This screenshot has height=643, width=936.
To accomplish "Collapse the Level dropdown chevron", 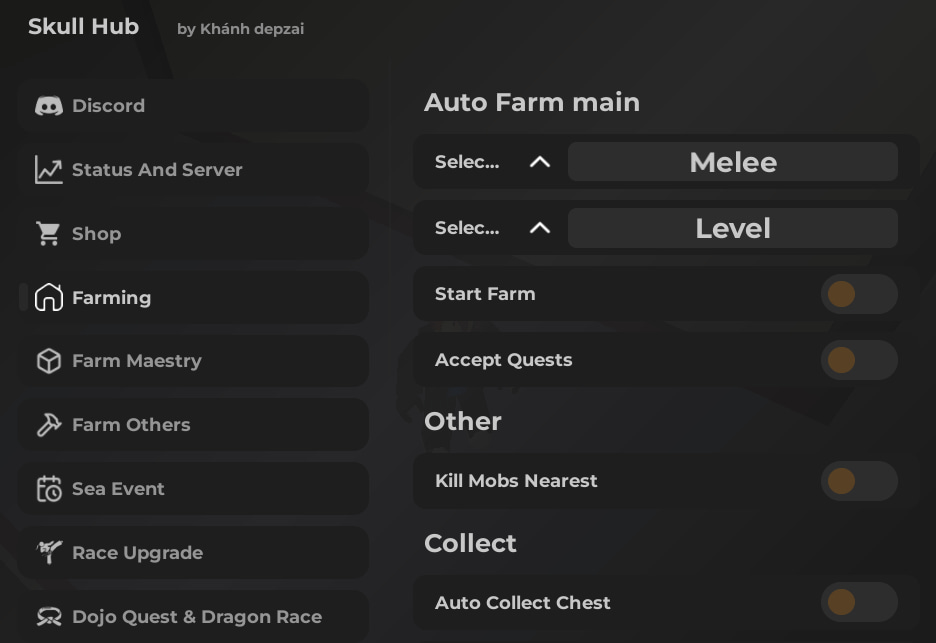I will (x=540, y=227).
